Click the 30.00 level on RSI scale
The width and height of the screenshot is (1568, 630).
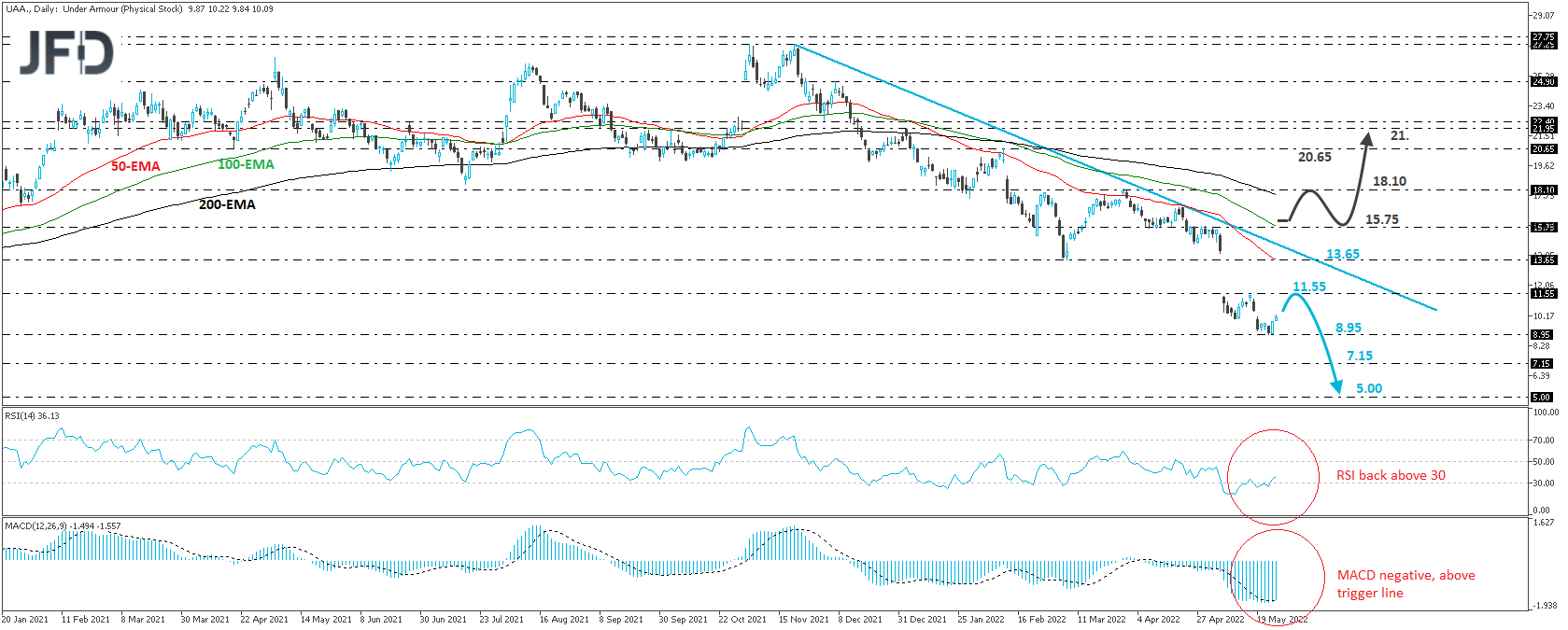pos(1543,483)
